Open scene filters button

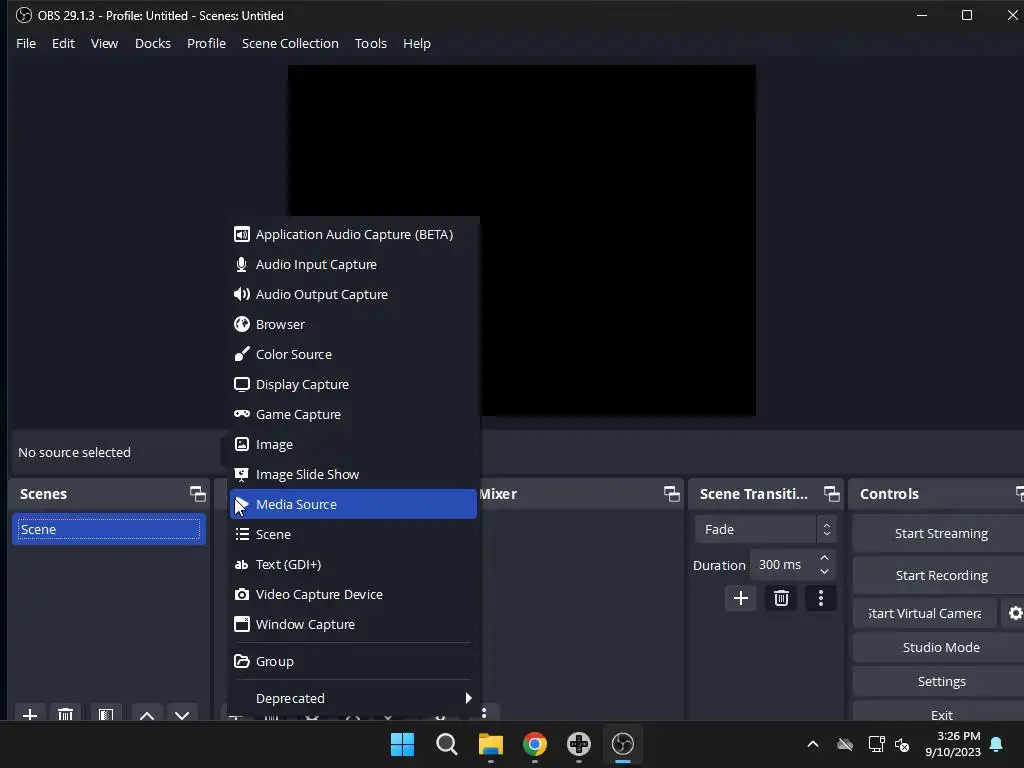pos(106,714)
